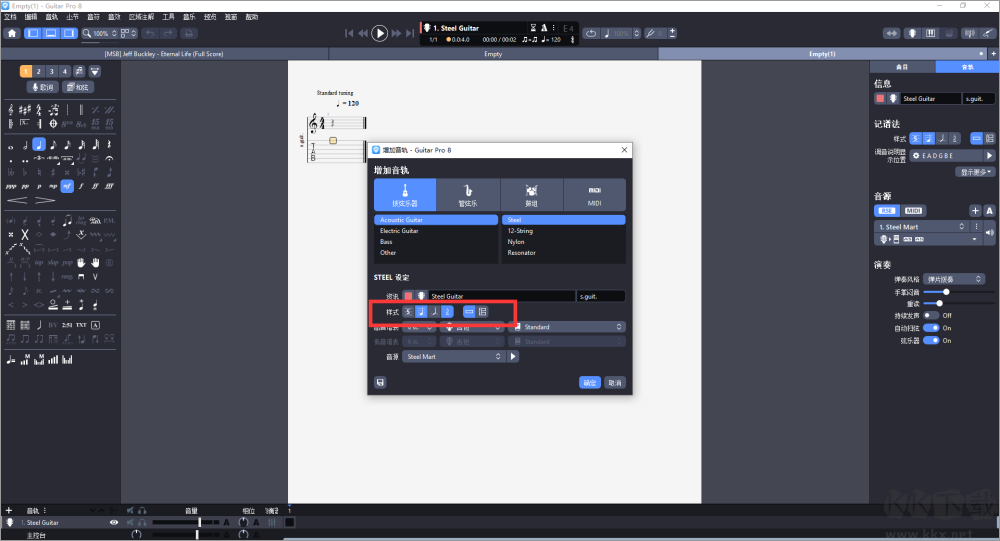Open the Steel Mart sound dropdown in dialog
1000x541 pixels.
click(453, 357)
